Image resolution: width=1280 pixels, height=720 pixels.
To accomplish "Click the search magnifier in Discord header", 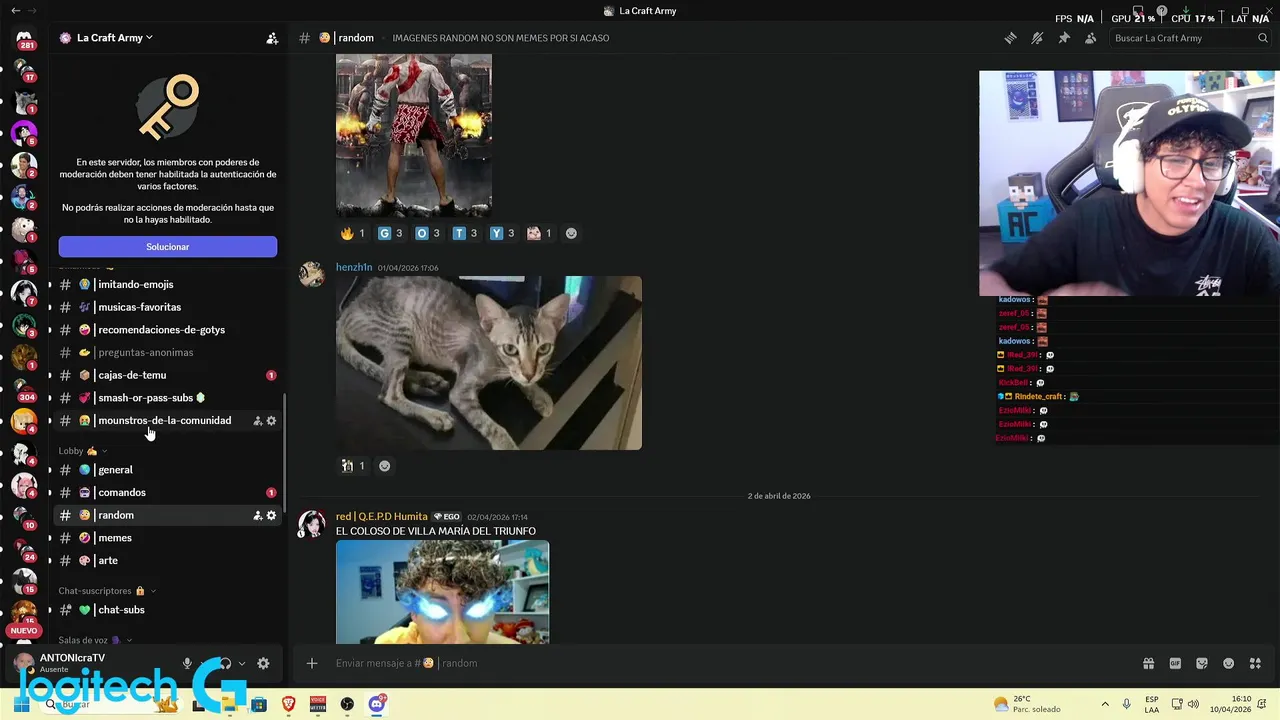I will (1263, 38).
